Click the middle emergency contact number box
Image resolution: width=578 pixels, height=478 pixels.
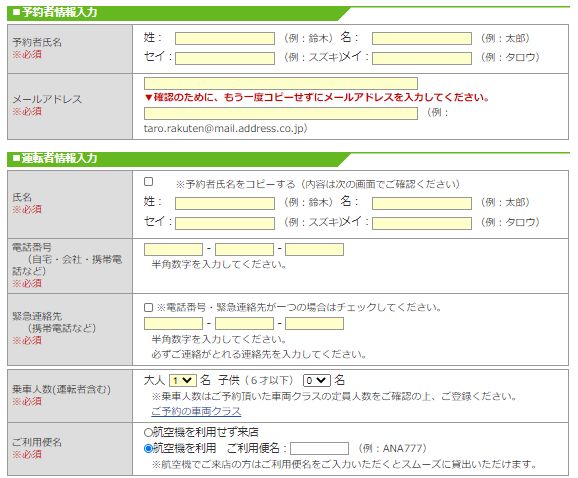(244, 324)
